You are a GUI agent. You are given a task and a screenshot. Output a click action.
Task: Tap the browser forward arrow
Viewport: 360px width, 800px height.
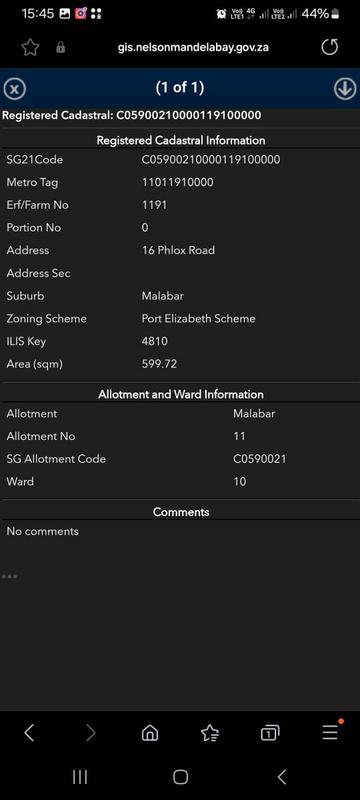click(x=90, y=733)
